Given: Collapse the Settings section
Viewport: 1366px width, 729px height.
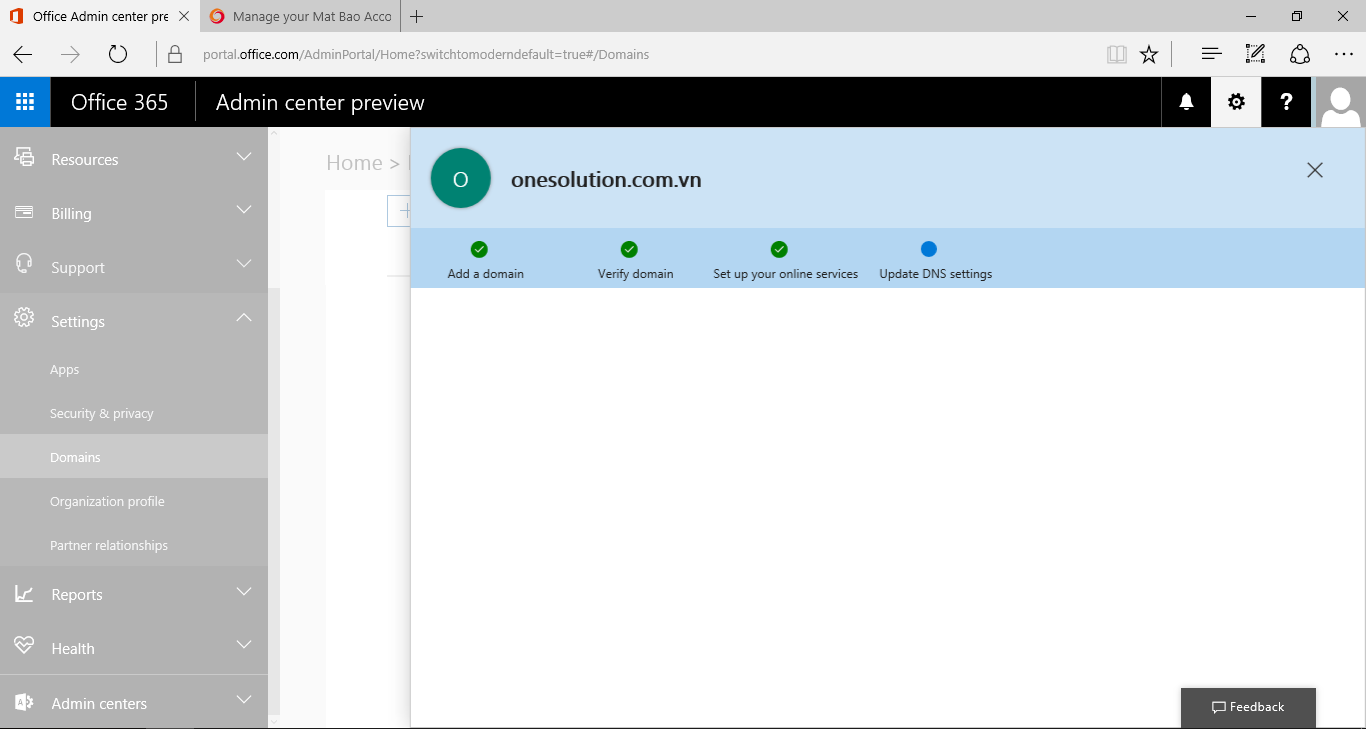Looking at the screenshot, I should point(133,321).
